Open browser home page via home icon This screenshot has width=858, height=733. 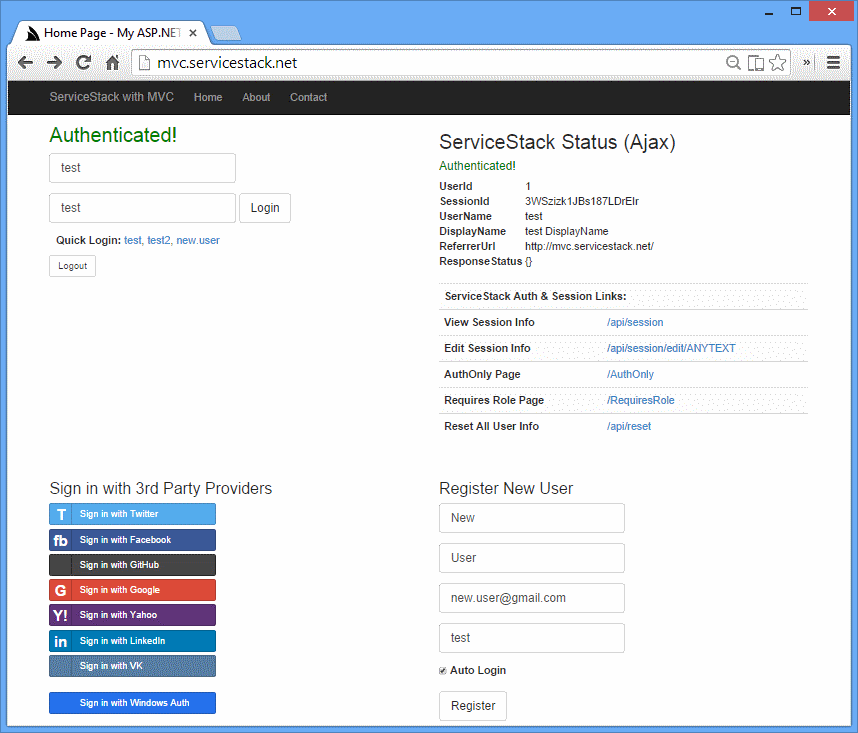[x=112, y=61]
